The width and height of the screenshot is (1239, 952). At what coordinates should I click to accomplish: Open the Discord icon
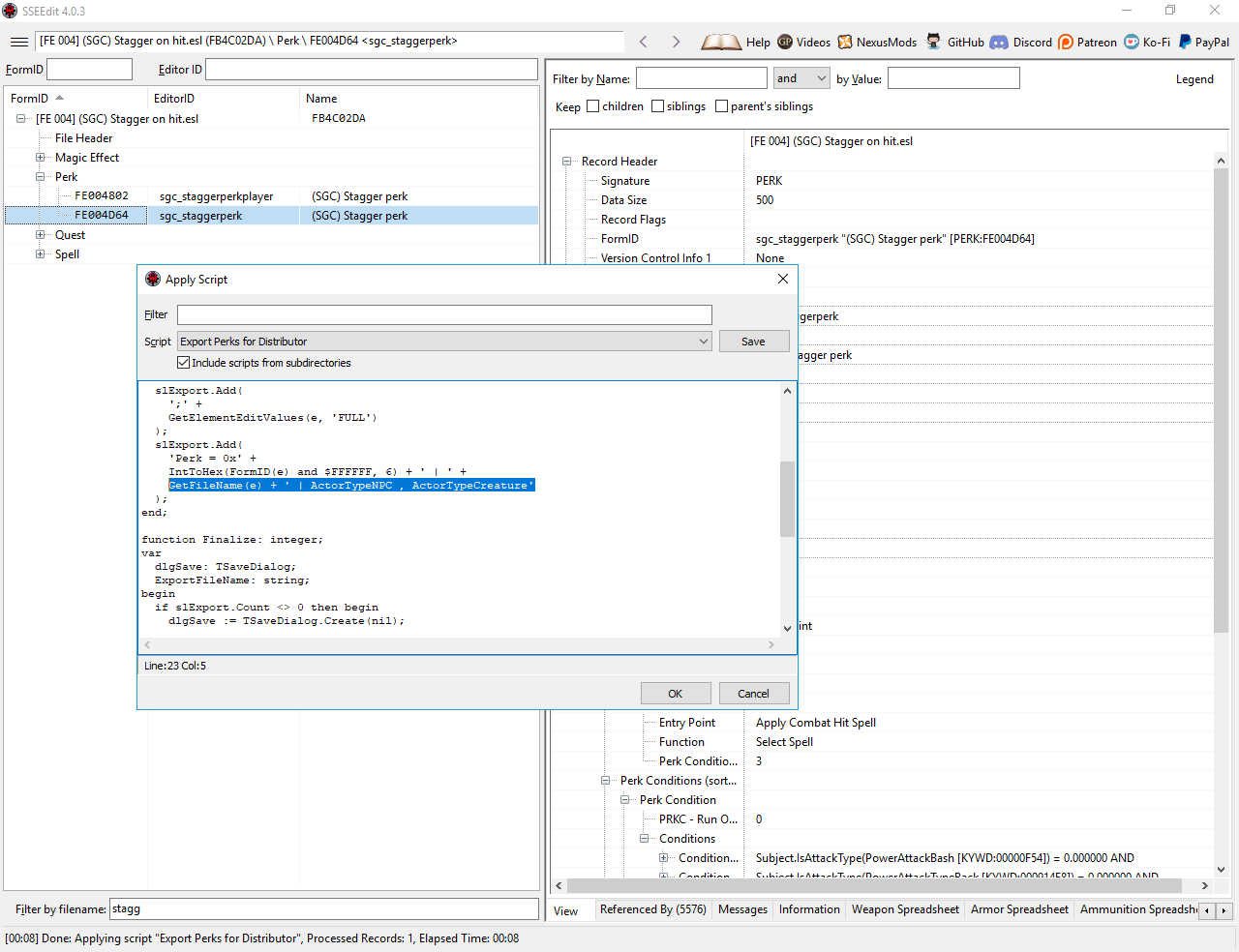[999, 42]
